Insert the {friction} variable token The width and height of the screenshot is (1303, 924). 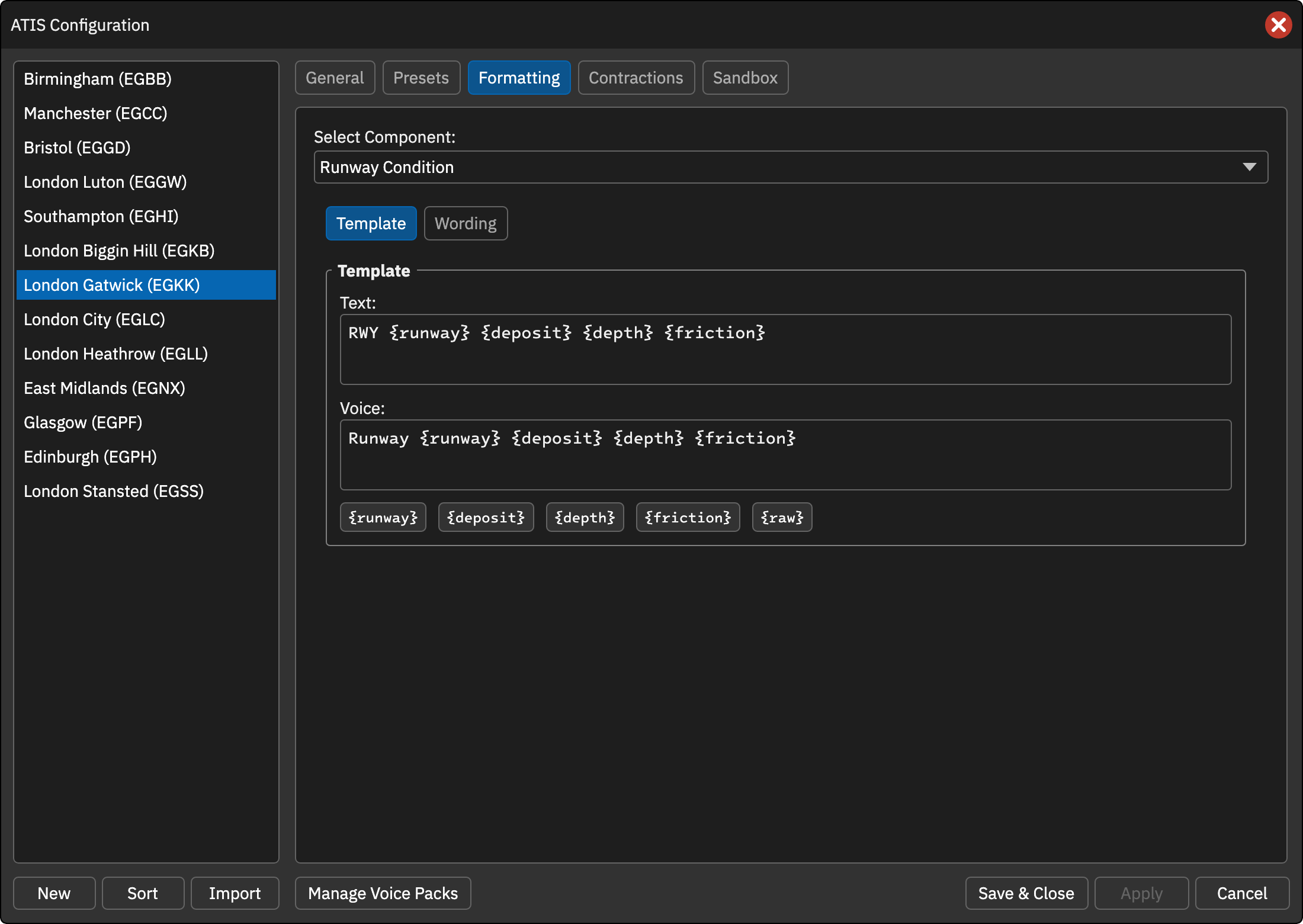pos(688,517)
